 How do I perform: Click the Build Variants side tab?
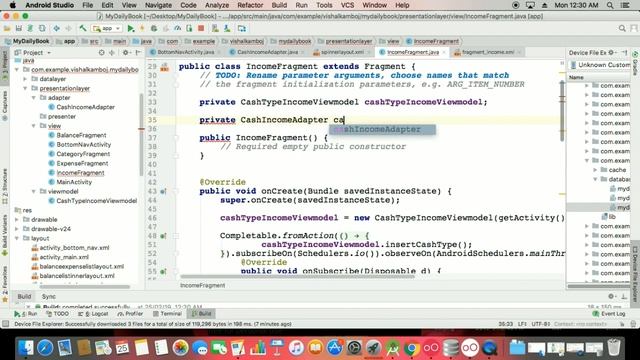point(5,235)
